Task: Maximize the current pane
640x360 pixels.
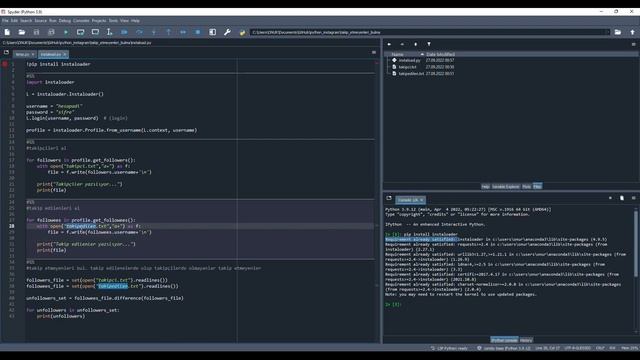Action: click(x=213, y=32)
